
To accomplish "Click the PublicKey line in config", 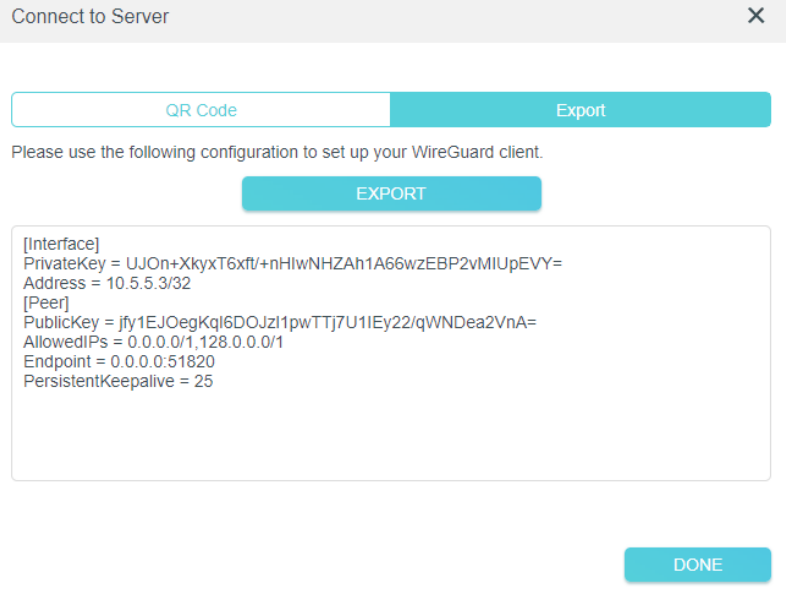I will click(280, 322).
